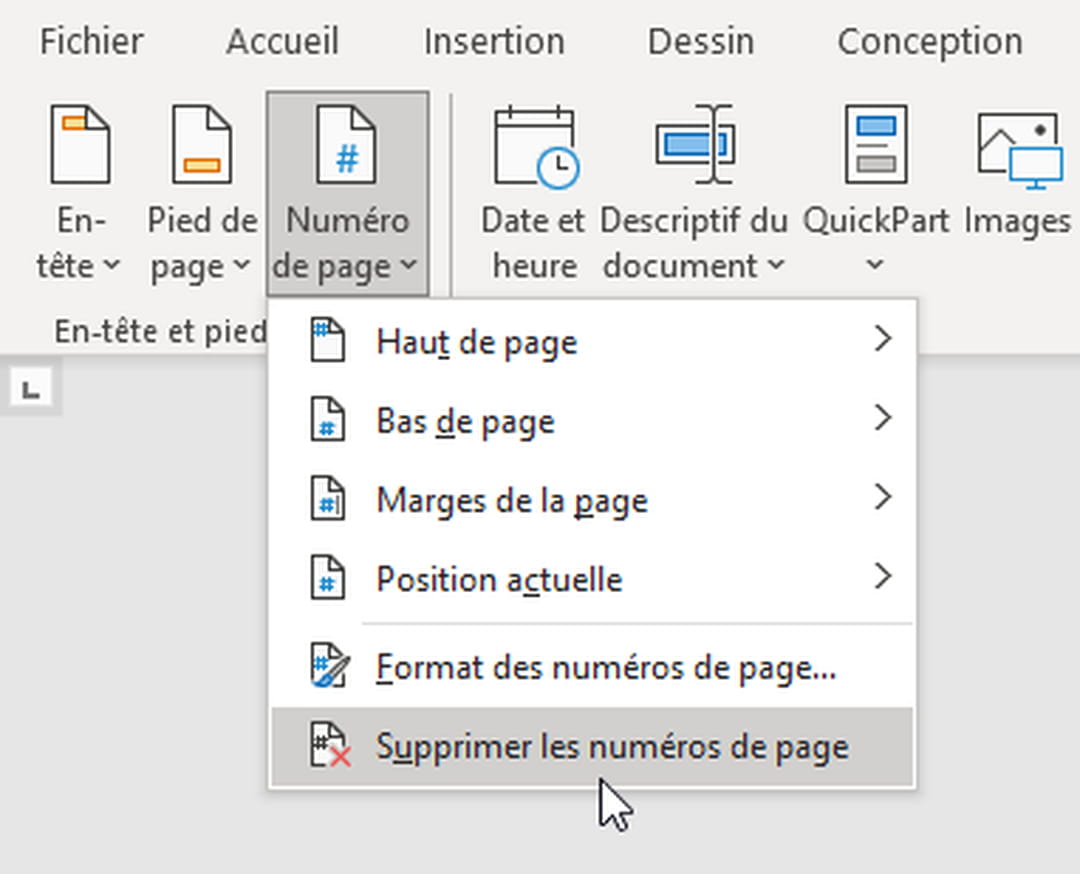Image resolution: width=1080 pixels, height=874 pixels.
Task: Insert Date et heure
Action: pos(534,195)
